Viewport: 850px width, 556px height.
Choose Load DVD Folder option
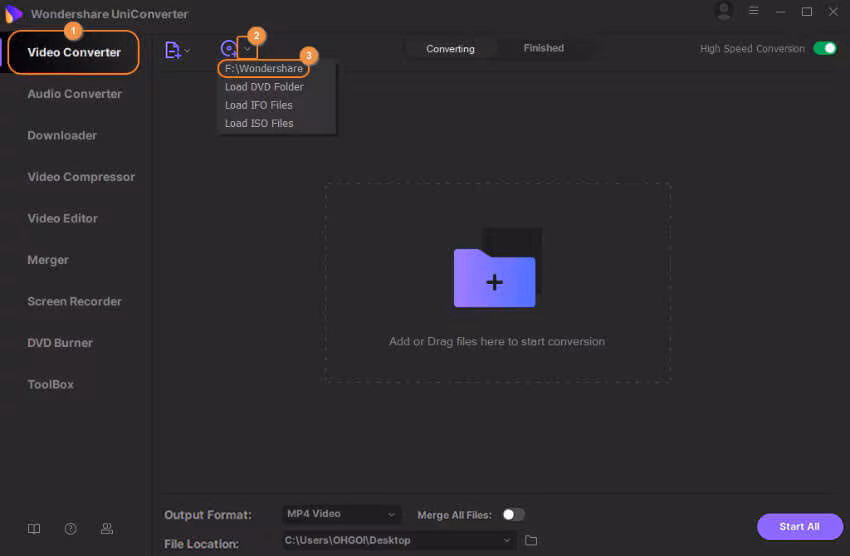[x=264, y=87]
